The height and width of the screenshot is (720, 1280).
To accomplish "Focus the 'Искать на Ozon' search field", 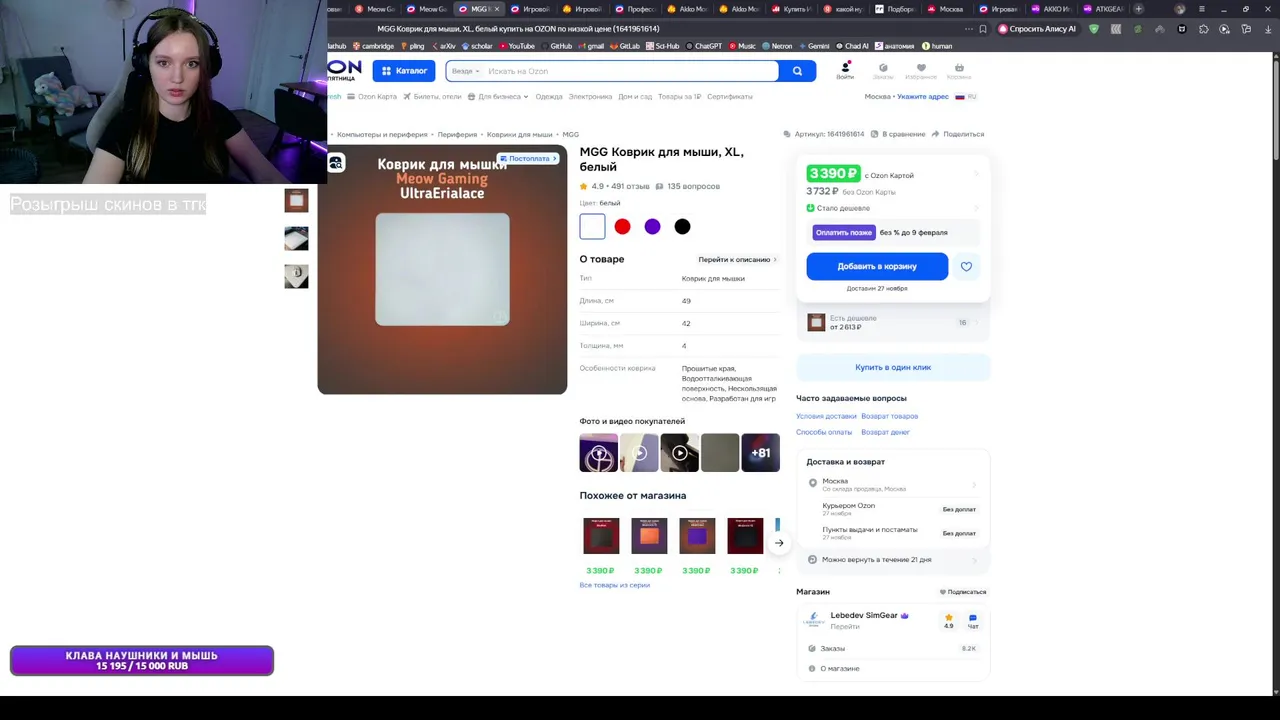I will tap(630, 71).
